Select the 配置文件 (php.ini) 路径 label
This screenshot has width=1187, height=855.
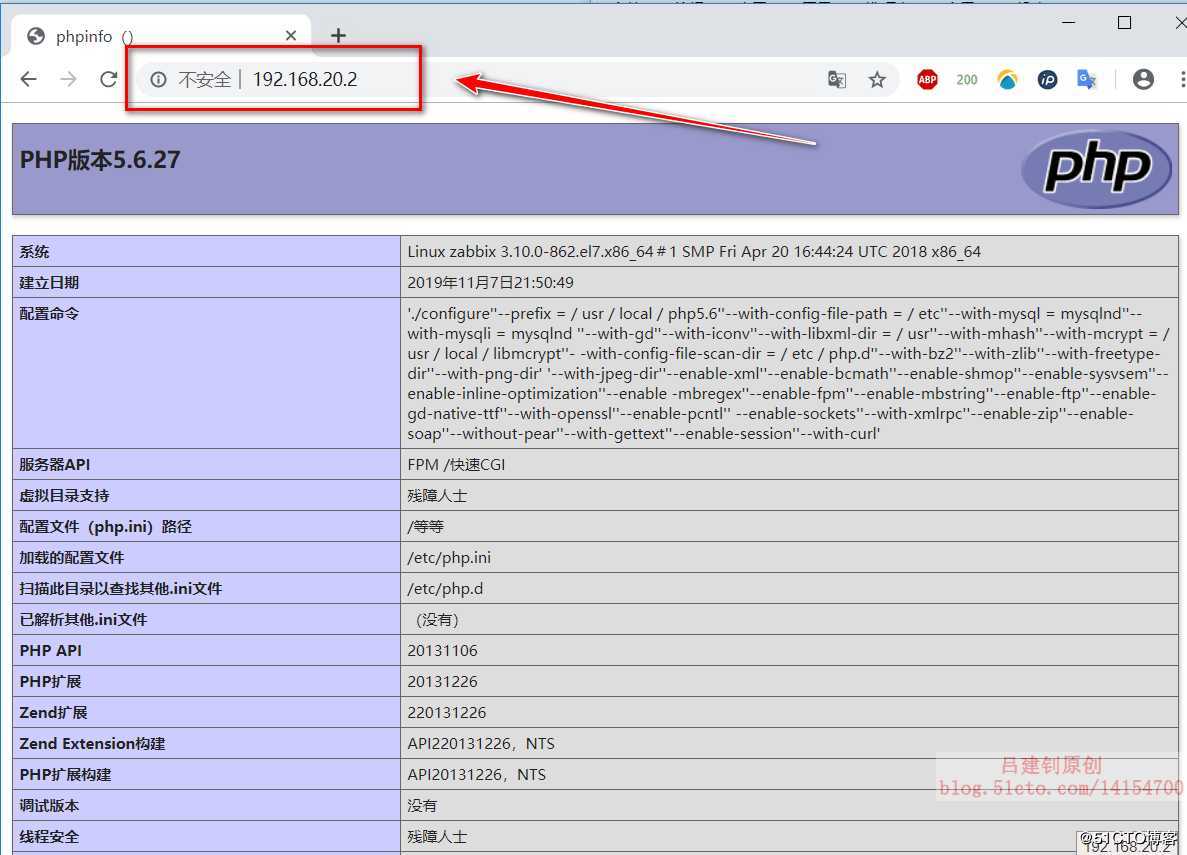pos(105,526)
